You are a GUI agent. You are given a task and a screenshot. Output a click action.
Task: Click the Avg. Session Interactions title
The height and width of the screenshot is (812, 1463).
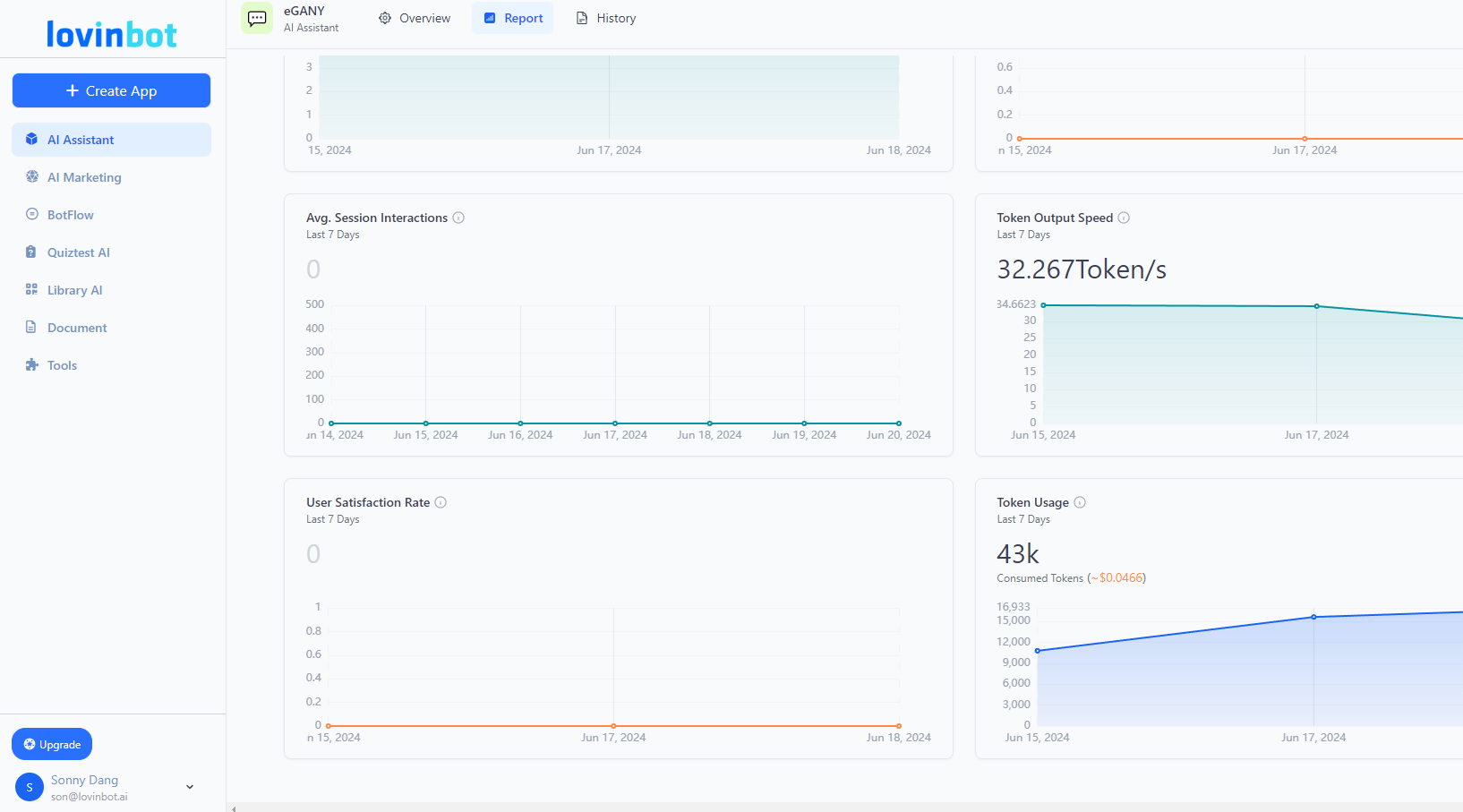[377, 218]
